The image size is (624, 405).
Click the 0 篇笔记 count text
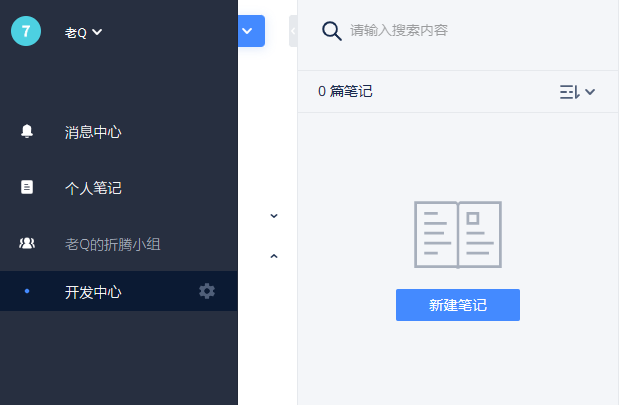coord(345,92)
